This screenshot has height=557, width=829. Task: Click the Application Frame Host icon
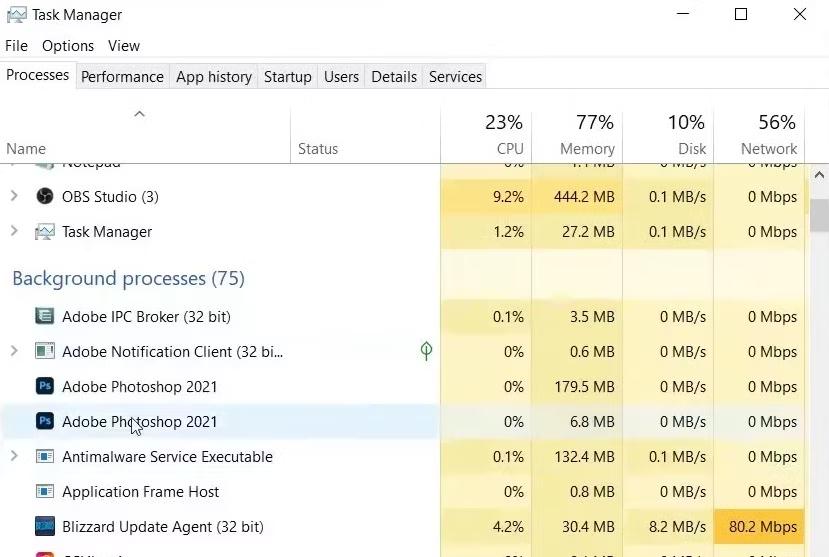[44, 492]
